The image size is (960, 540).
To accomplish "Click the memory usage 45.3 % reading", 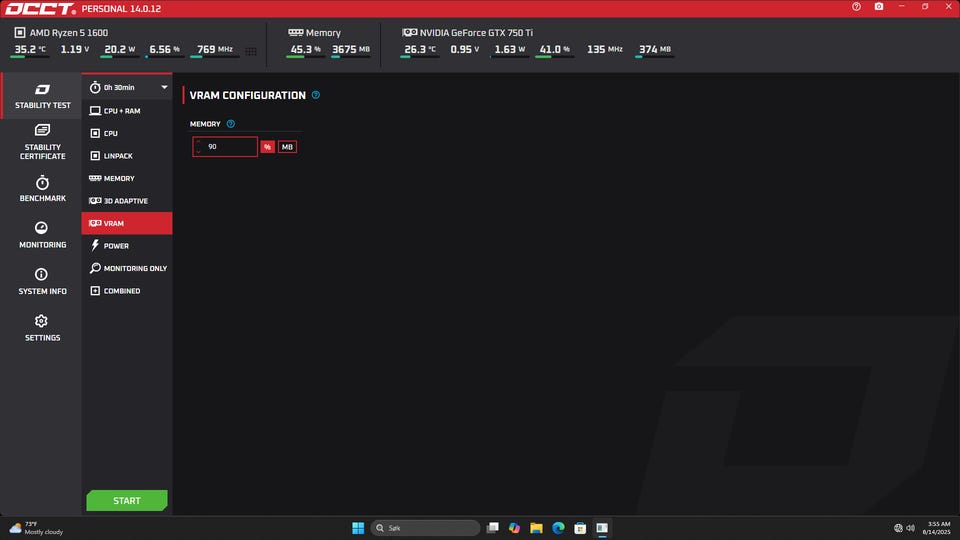I will 306,50.
